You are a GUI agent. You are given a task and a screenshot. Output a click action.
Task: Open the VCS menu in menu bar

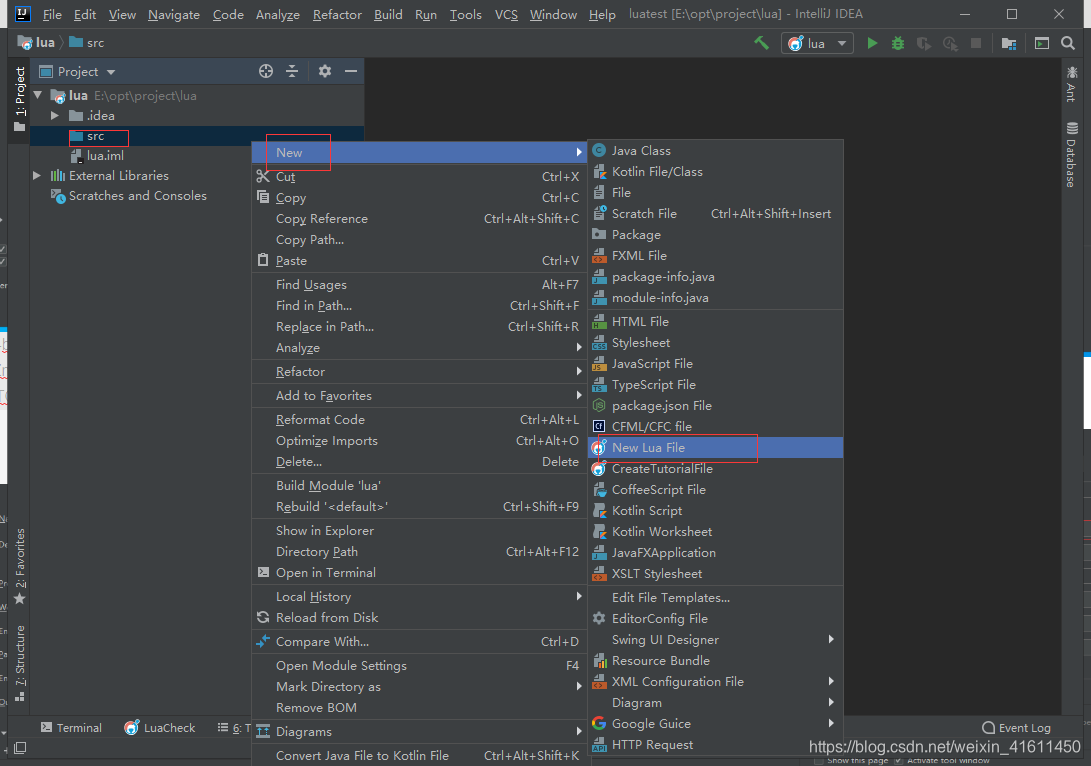(x=506, y=15)
